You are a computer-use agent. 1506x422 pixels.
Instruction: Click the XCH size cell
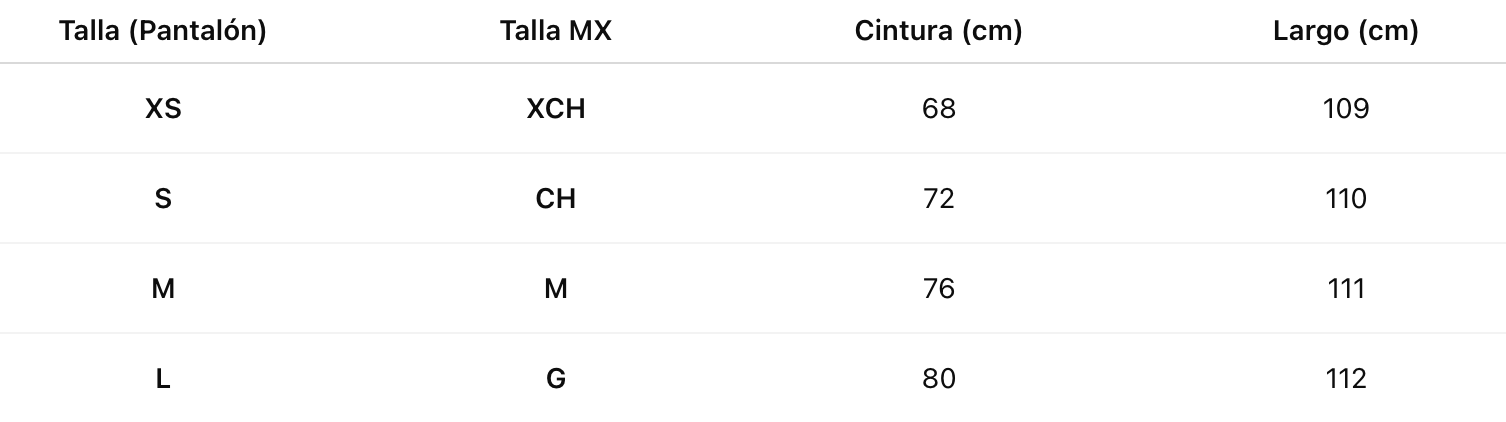point(556,108)
